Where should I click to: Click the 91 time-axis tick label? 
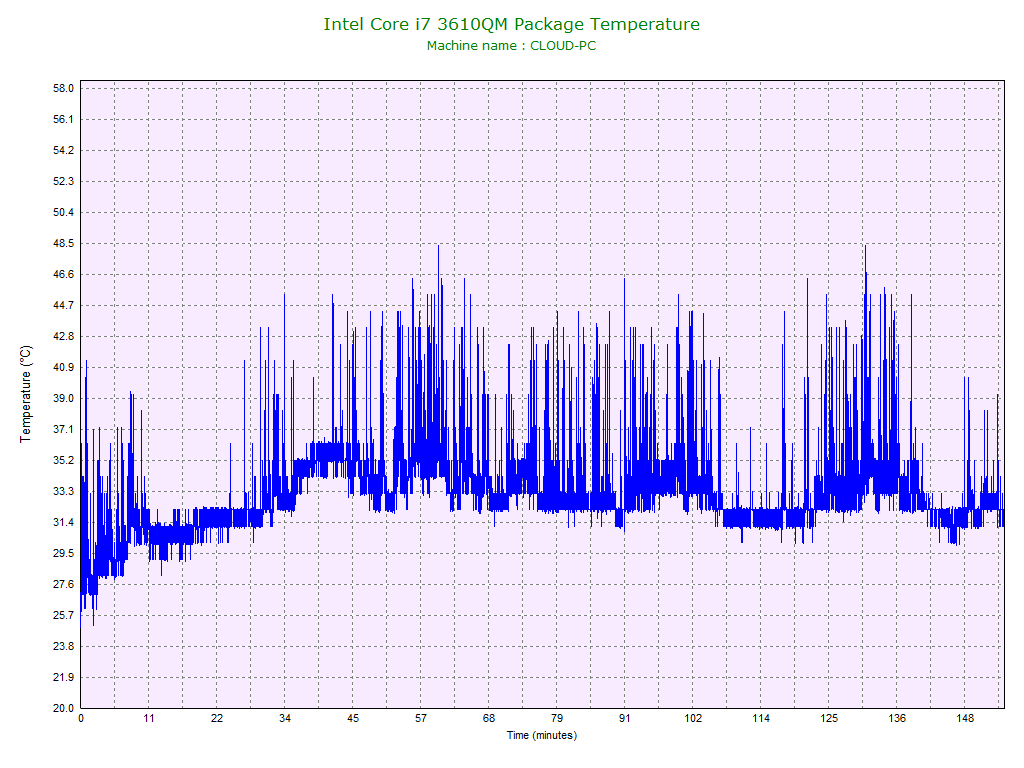click(x=625, y=719)
